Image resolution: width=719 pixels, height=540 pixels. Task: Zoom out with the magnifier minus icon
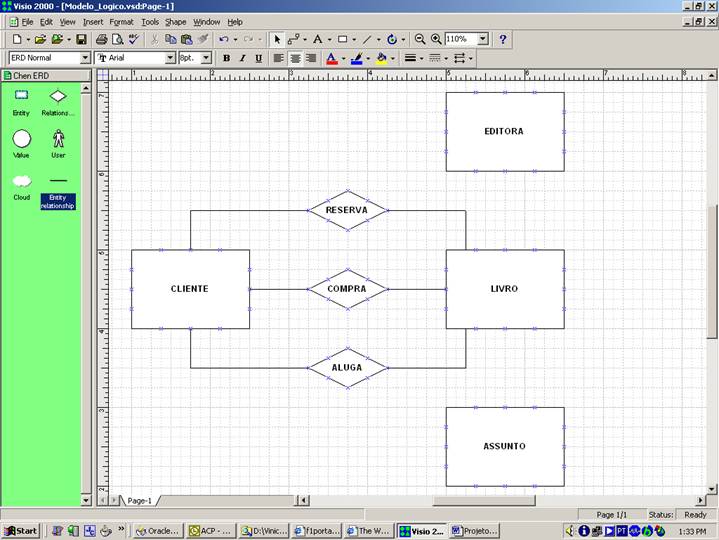[420, 39]
